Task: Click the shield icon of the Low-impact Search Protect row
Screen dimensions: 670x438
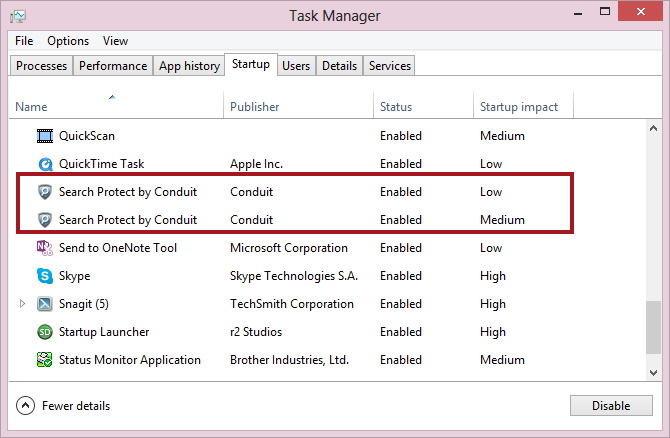Action: pos(45,192)
